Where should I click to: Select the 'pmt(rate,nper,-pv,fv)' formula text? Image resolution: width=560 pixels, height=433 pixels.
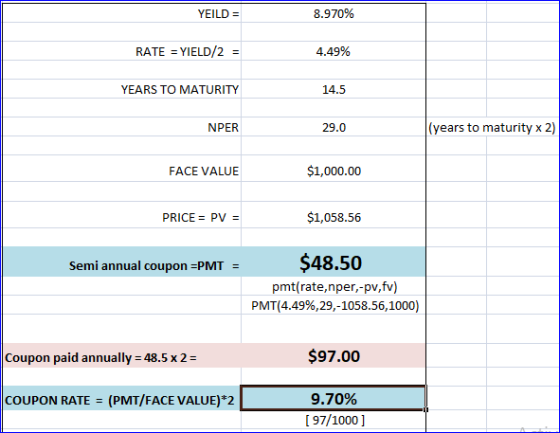(335, 287)
